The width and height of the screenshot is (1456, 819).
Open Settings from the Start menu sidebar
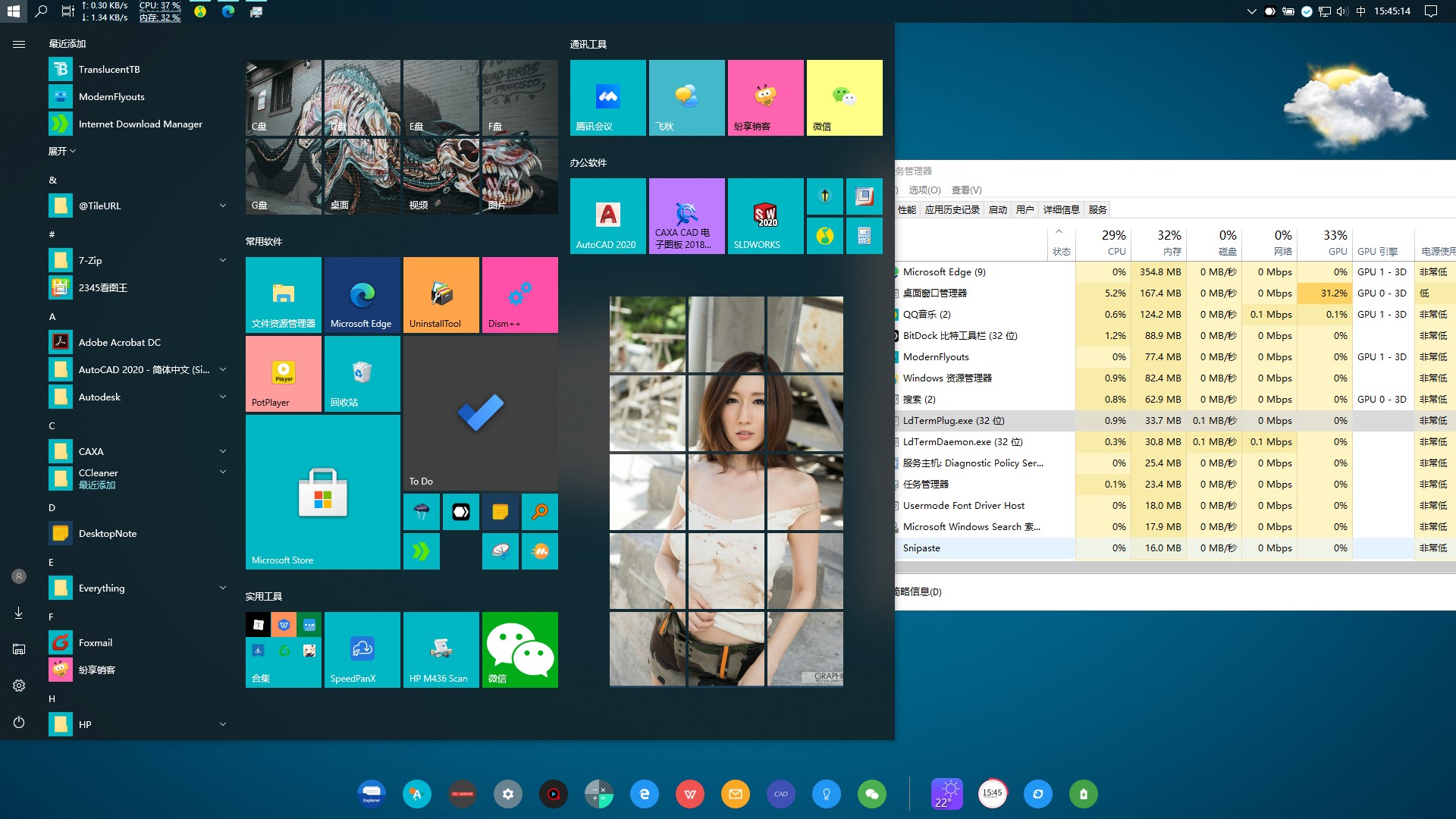click(18, 685)
